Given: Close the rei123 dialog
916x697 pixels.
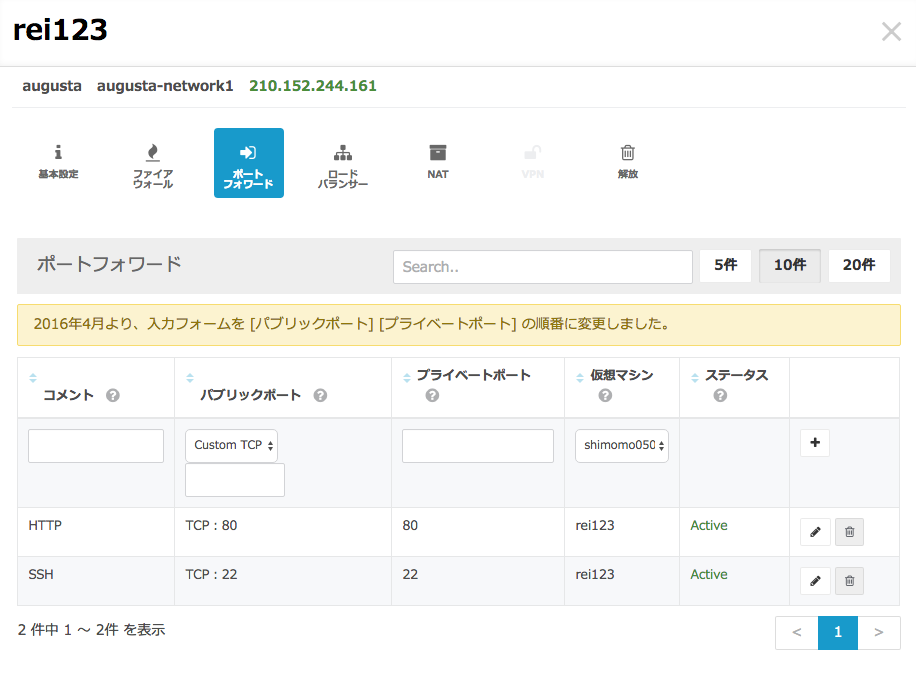Looking at the screenshot, I should [891, 32].
